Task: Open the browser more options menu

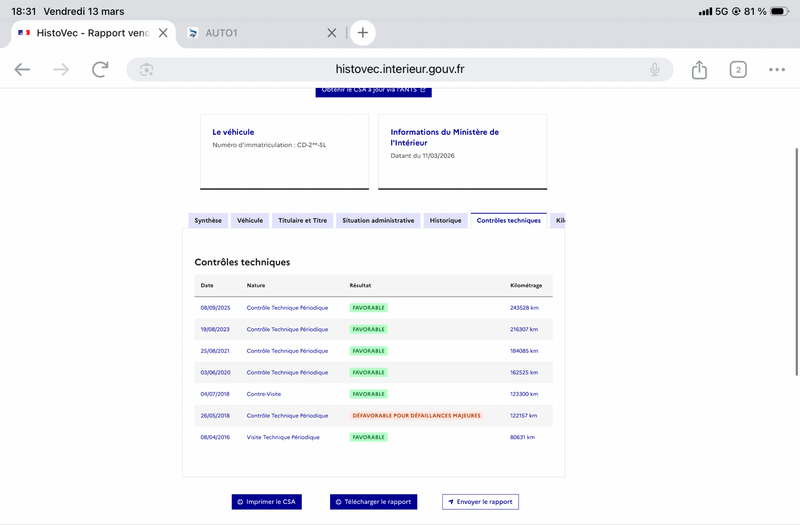Action: [x=777, y=69]
